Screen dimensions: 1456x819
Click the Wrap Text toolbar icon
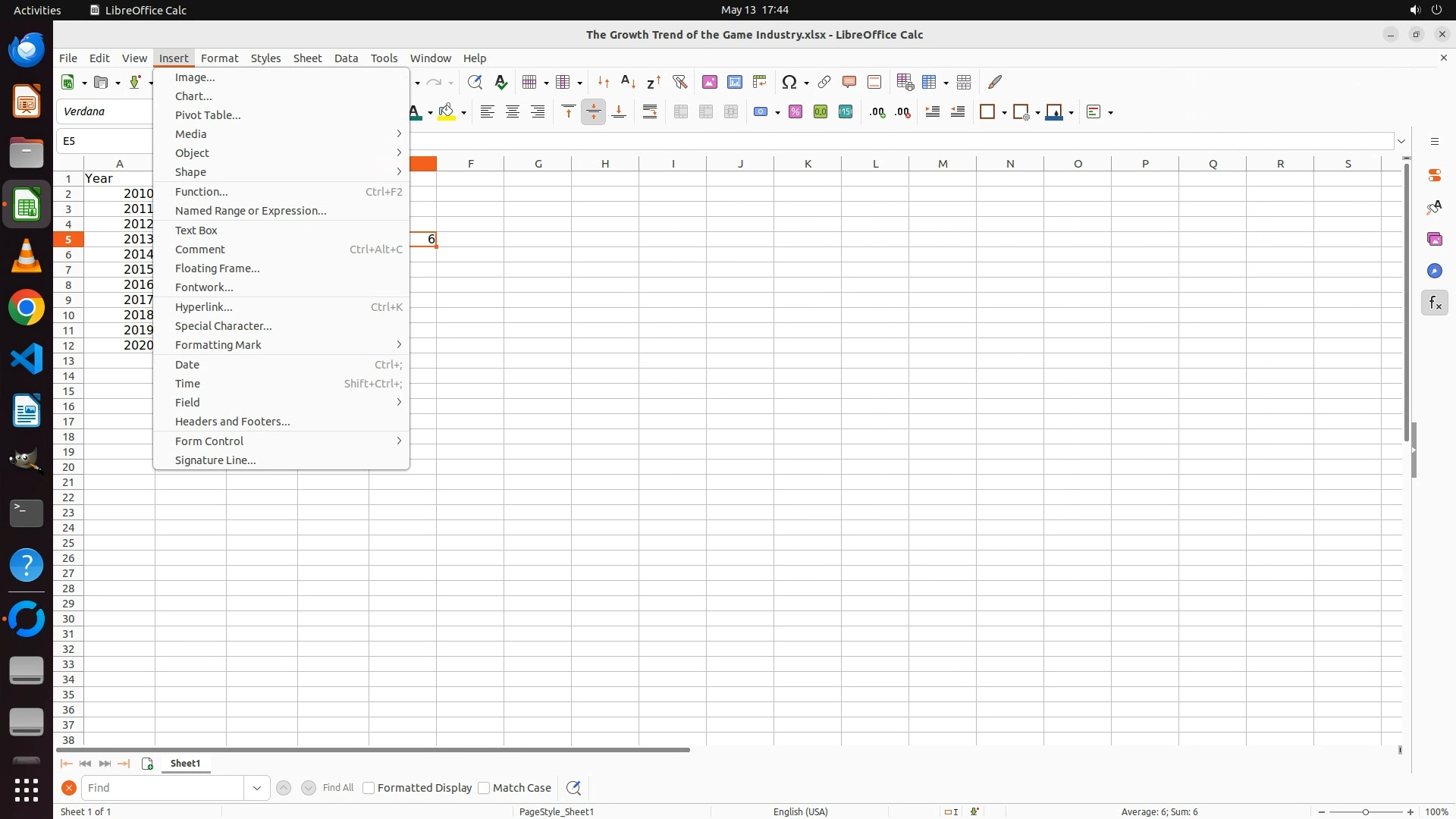(650, 112)
